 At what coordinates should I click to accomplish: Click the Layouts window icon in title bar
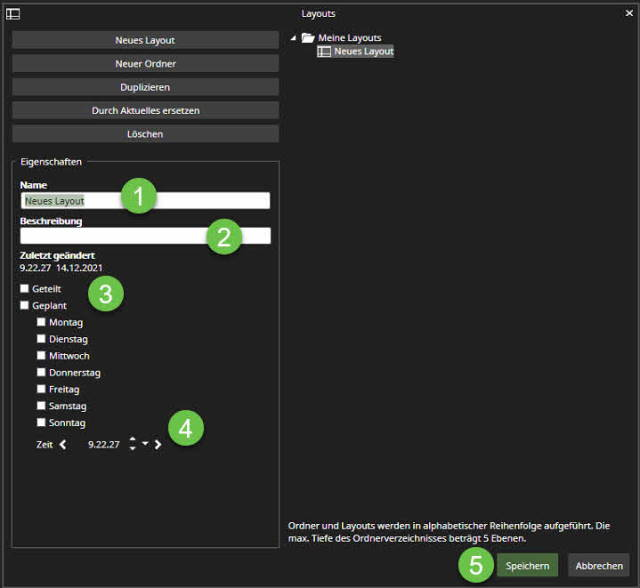pos(13,13)
